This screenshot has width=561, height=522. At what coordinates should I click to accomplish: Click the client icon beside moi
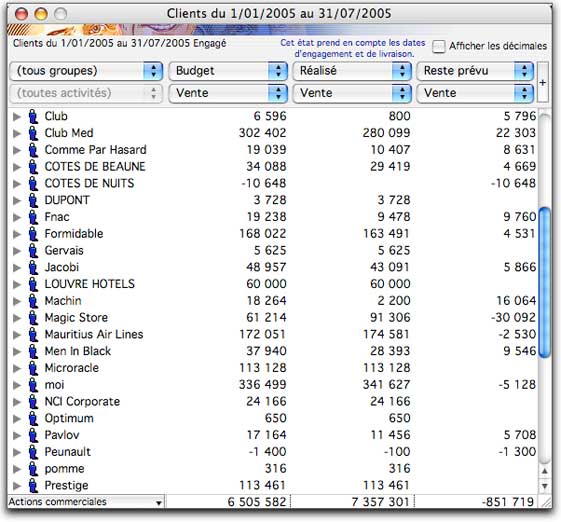[x=33, y=385]
